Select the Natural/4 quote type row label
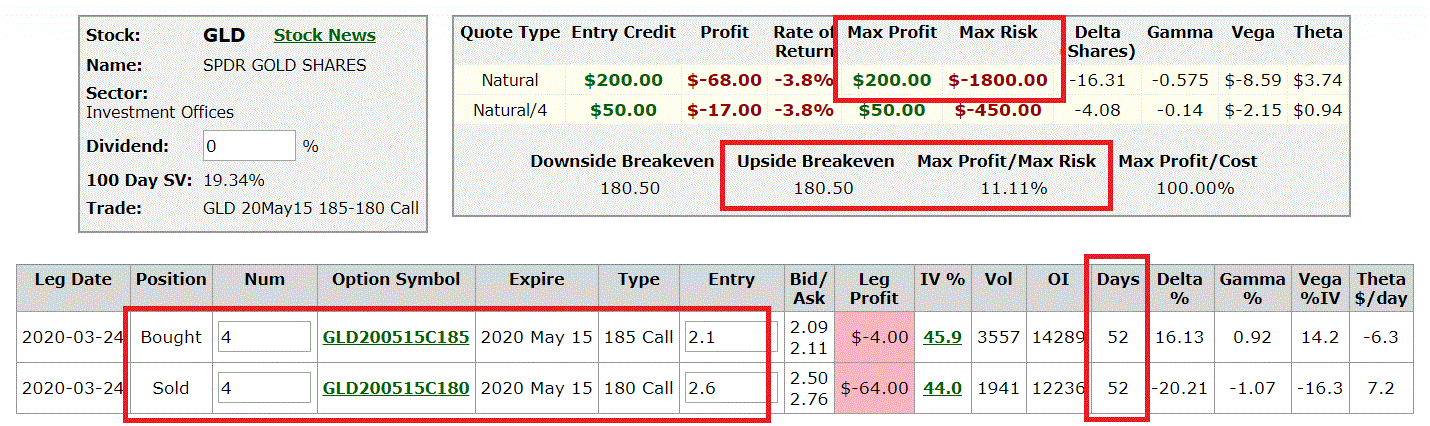 pyautogui.click(x=510, y=110)
